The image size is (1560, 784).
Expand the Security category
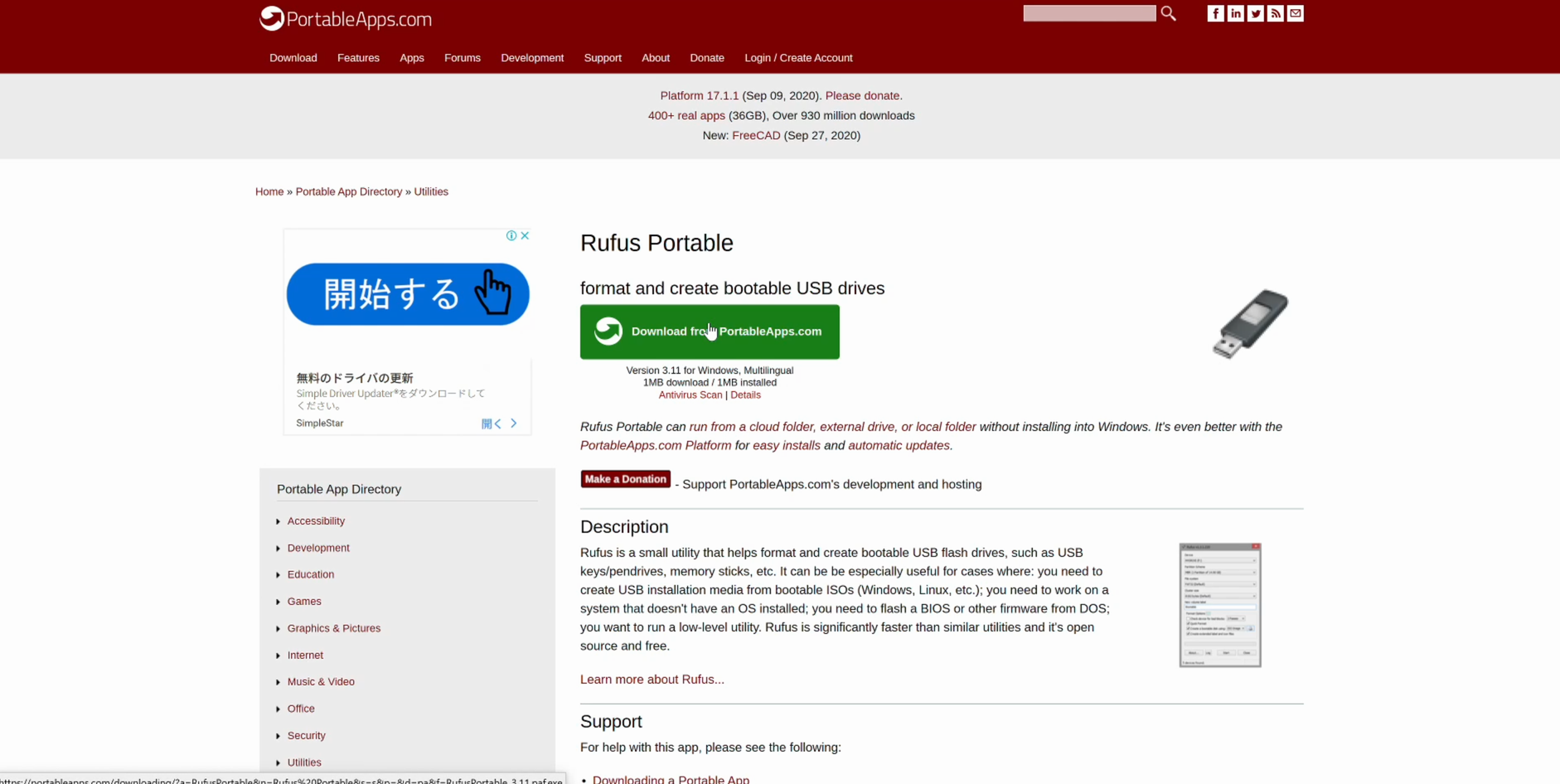pyautogui.click(x=306, y=736)
